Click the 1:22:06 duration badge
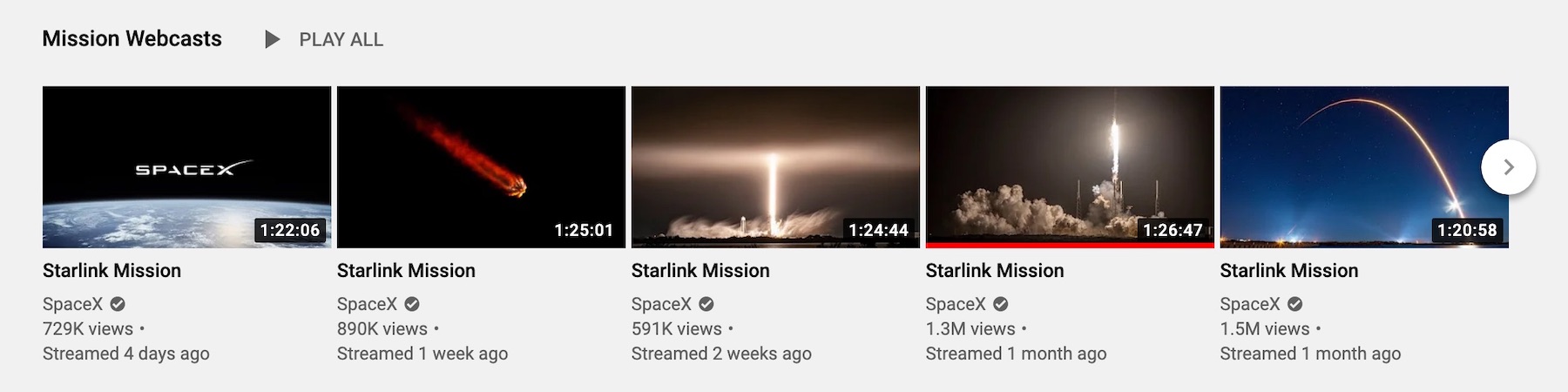This screenshot has width=1568, height=392. click(290, 230)
